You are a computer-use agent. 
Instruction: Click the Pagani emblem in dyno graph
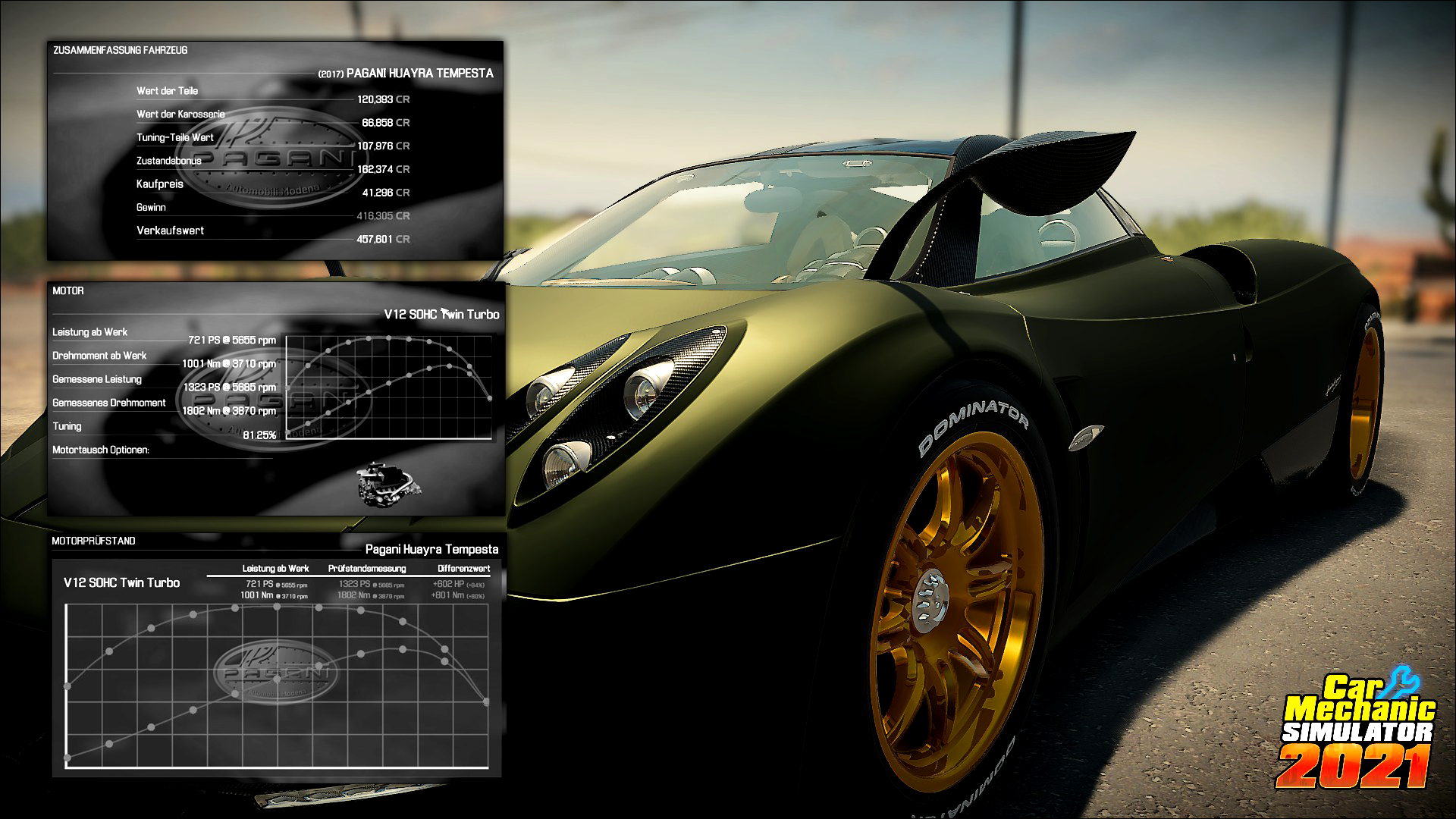[275, 671]
